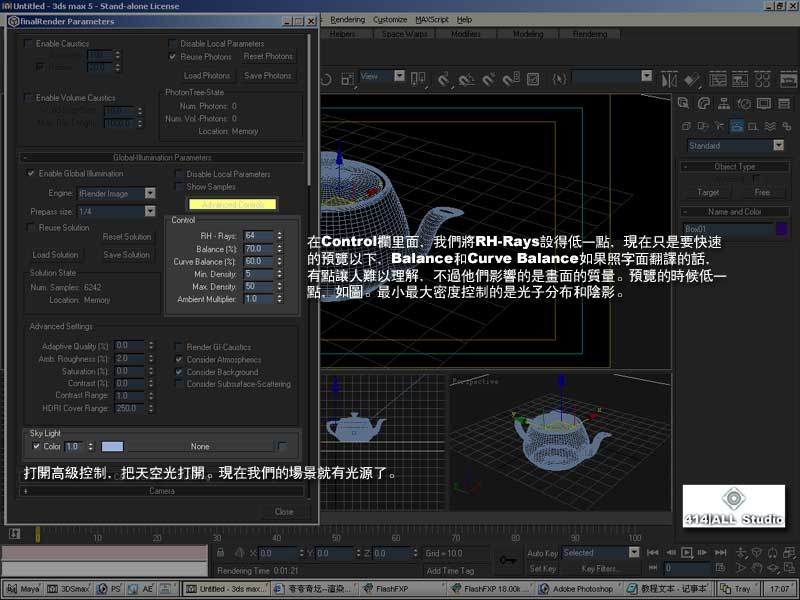Click the Render Scene icon
800x600 pixels.
click(x=788, y=79)
